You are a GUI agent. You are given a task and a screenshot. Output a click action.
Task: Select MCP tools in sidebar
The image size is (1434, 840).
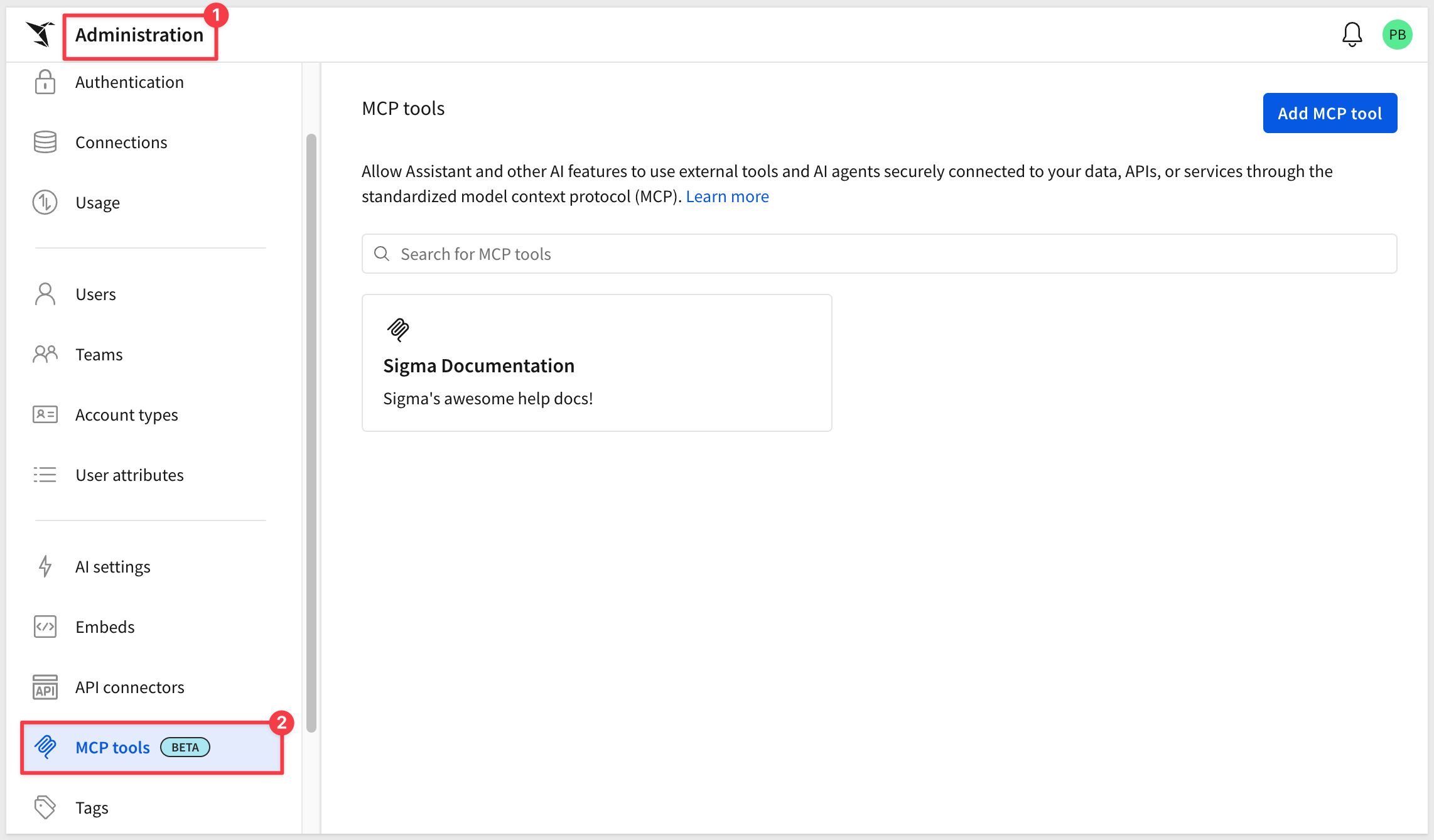pos(151,748)
